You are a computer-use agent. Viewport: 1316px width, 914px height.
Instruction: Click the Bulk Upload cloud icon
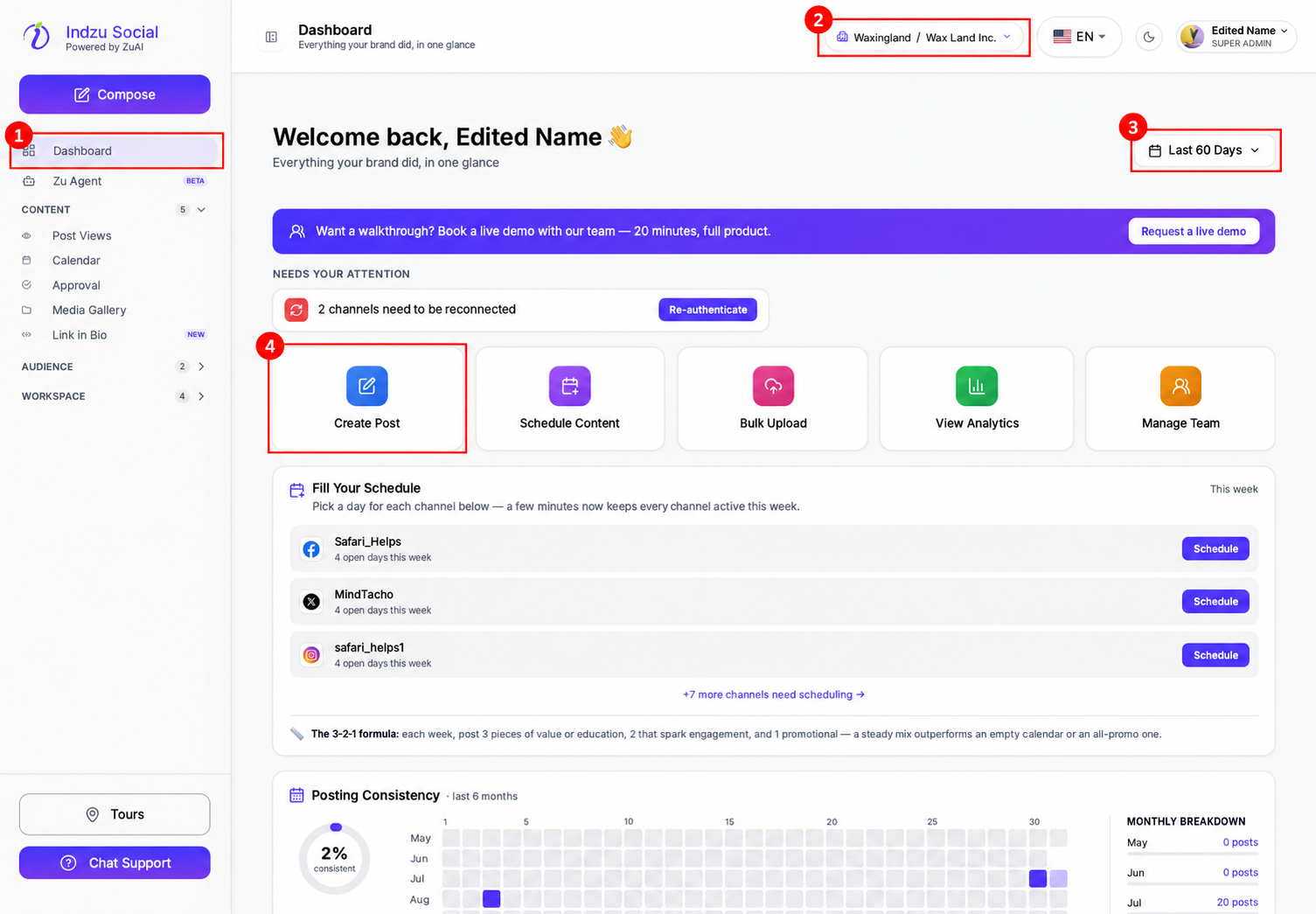774,386
